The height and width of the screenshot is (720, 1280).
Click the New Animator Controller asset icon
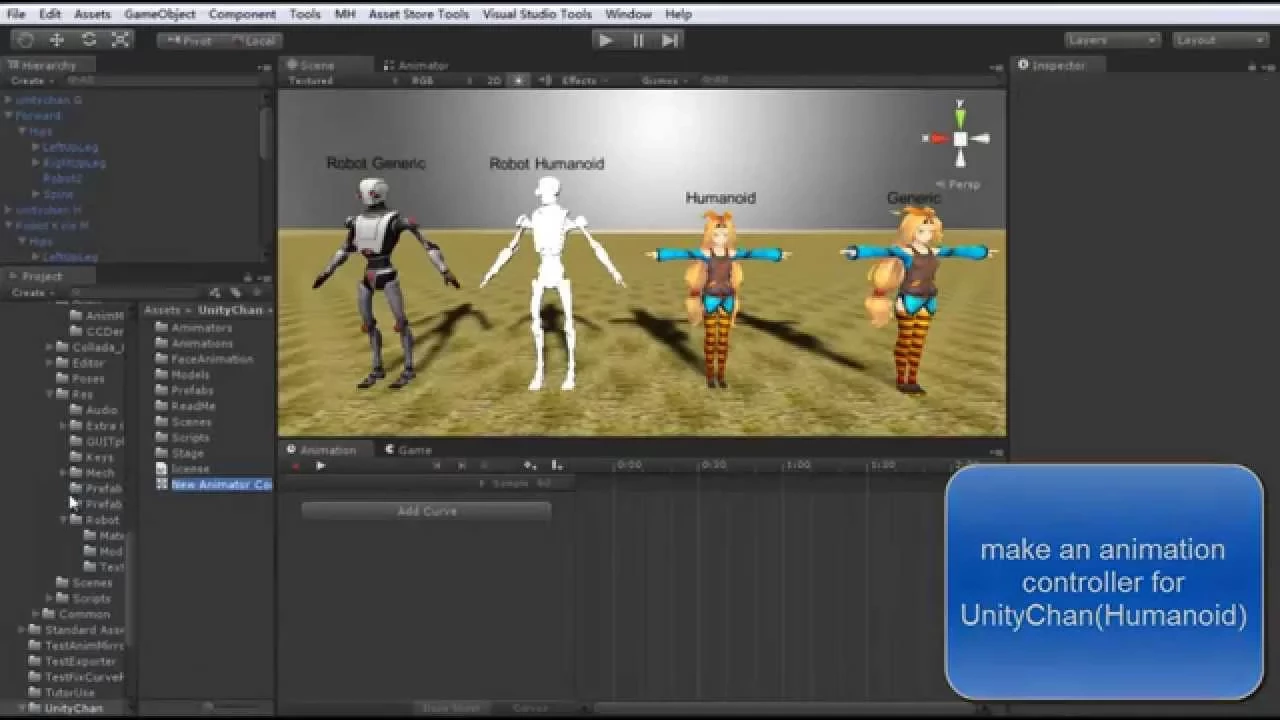point(162,484)
